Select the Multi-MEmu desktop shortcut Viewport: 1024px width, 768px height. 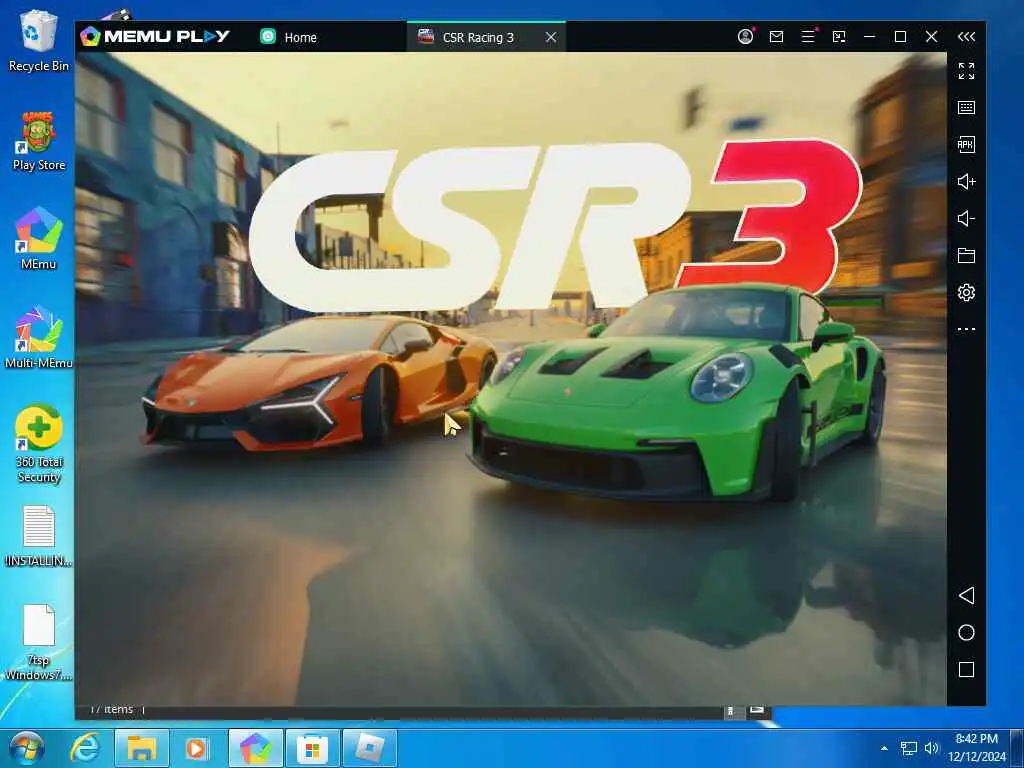click(39, 337)
